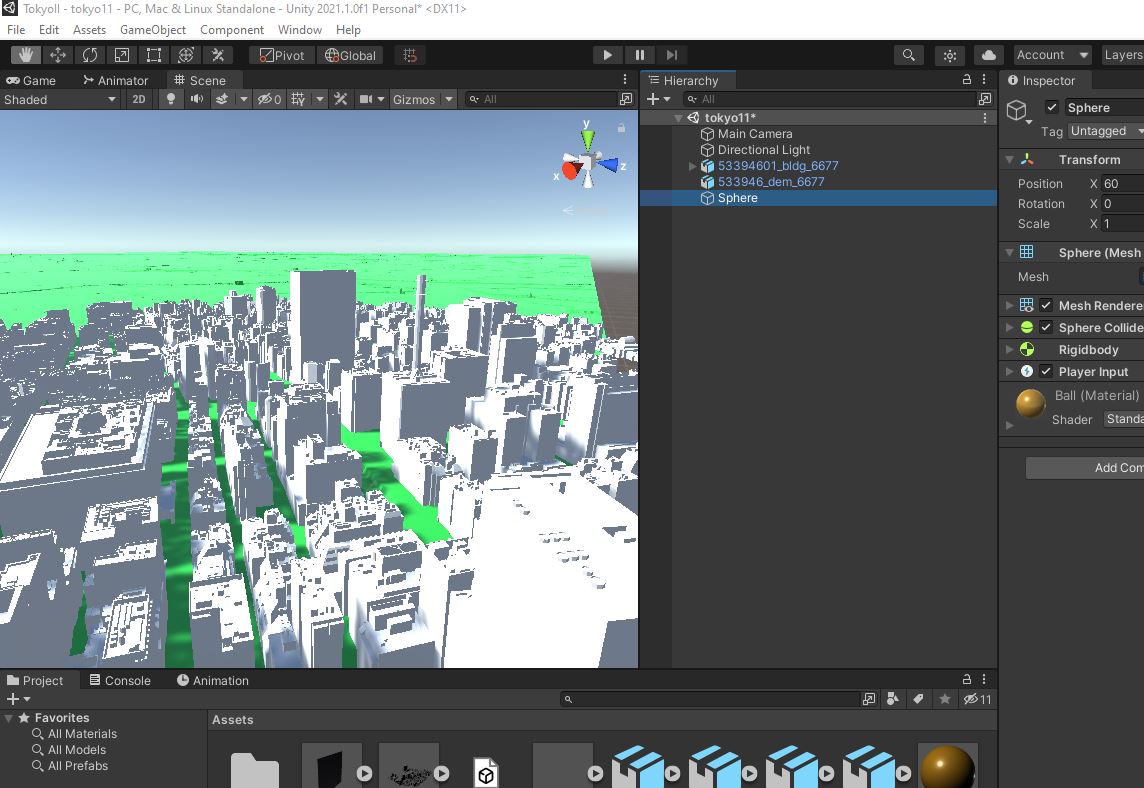Open the Unity cloud services icon
Image resolution: width=1144 pixels, height=788 pixels.
point(989,55)
